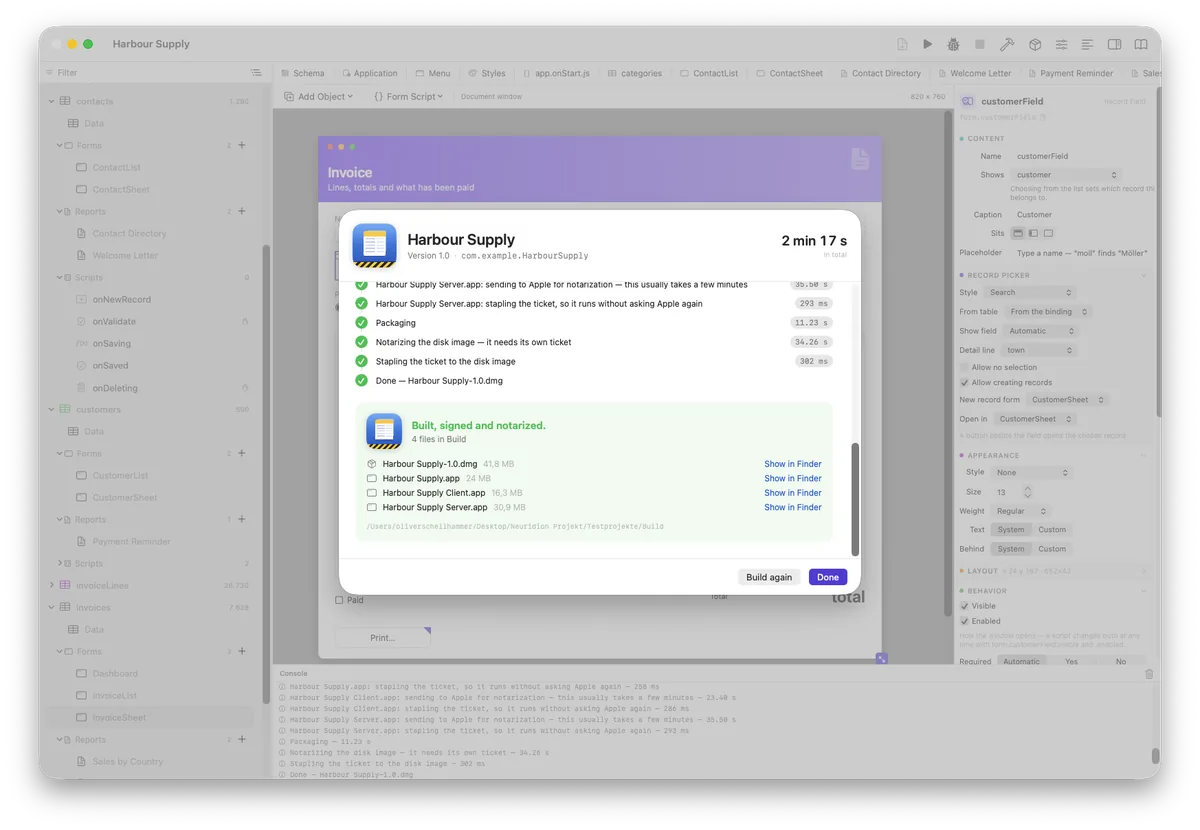Open the Detail line town dropdown
1200x830 pixels.
(1040, 350)
